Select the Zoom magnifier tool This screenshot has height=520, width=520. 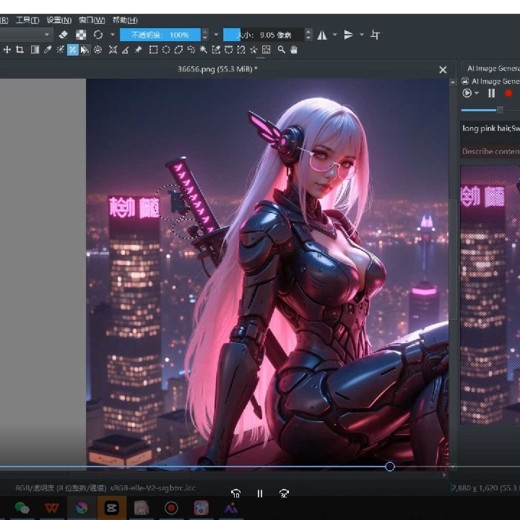pyautogui.click(x=281, y=50)
